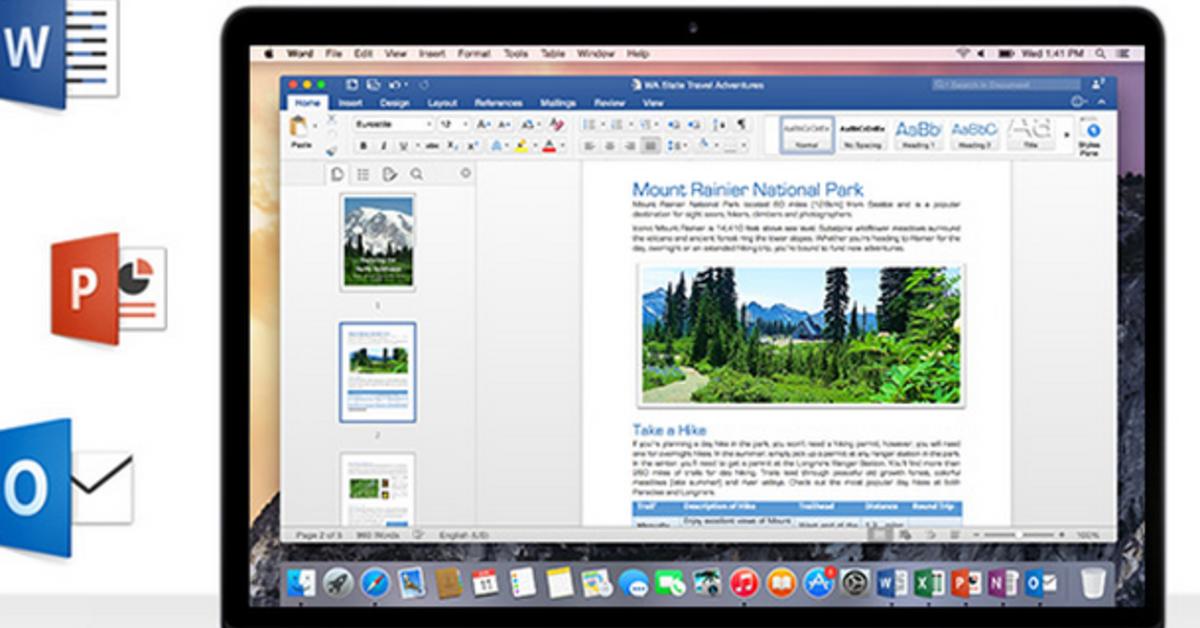The width and height of the screenshot is (1200, 628).
Task: Click the Format Painter brush icon
Action: 331,151
